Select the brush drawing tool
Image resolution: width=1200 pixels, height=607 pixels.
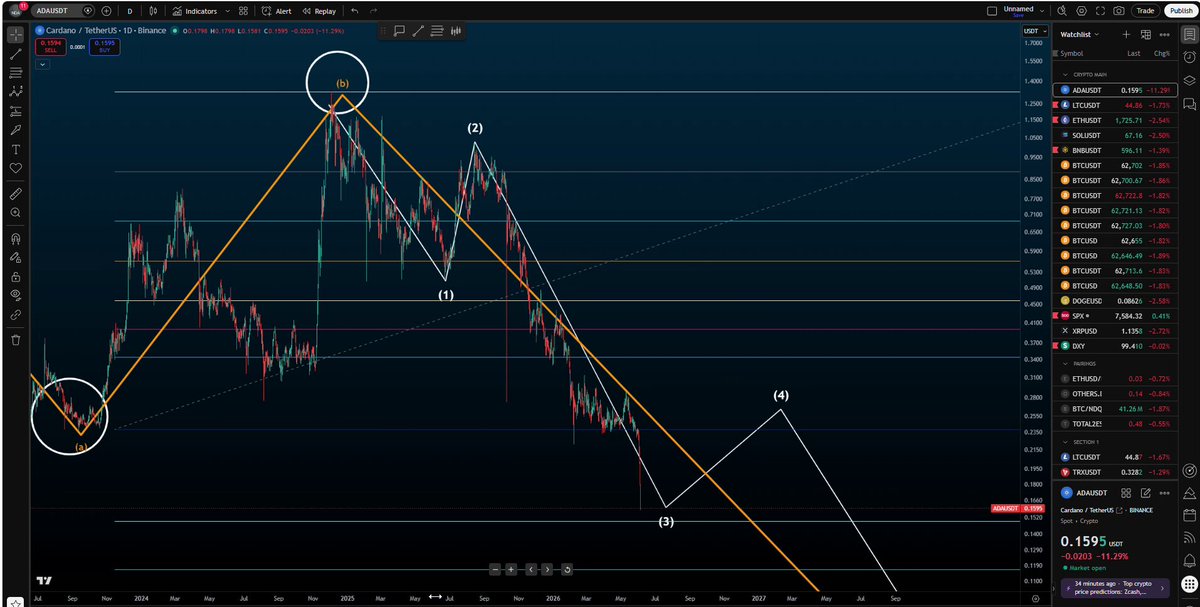16,129
